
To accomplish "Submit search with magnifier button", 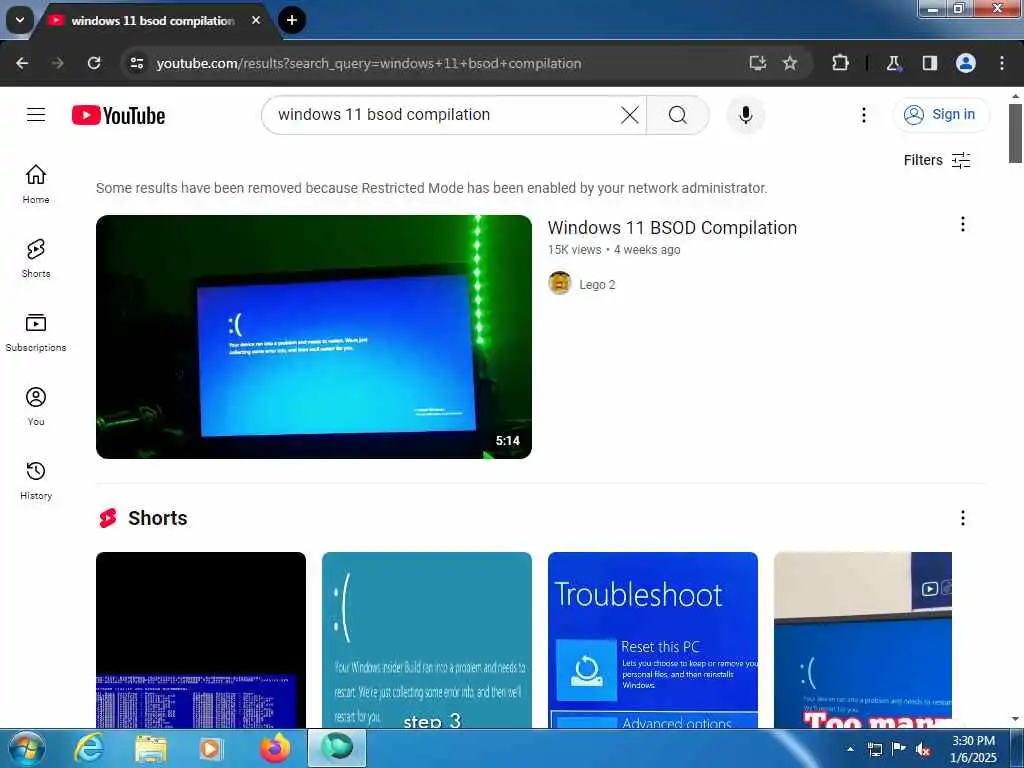I will pyautogui.click(x=678, y=115).
